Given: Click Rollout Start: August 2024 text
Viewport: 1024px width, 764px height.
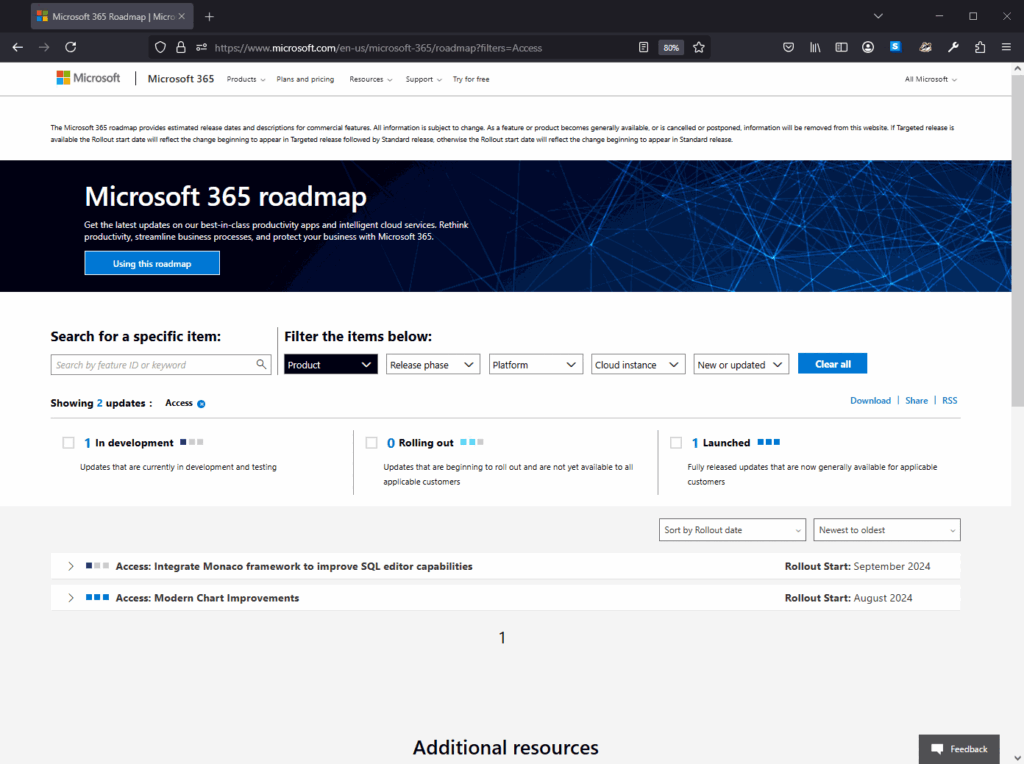Looking at the screenshot, I should 848,597.
